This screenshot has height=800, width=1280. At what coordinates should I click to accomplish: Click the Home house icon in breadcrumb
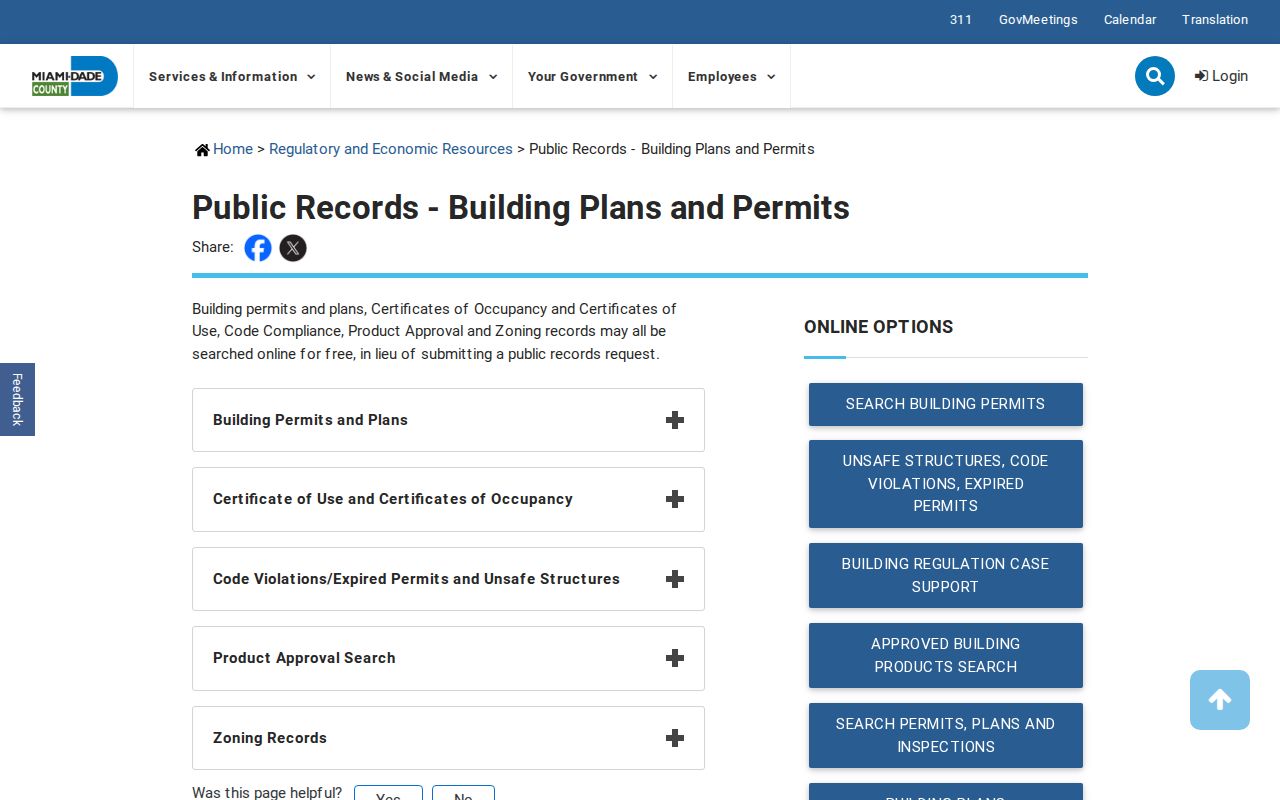tap(202, 150)
